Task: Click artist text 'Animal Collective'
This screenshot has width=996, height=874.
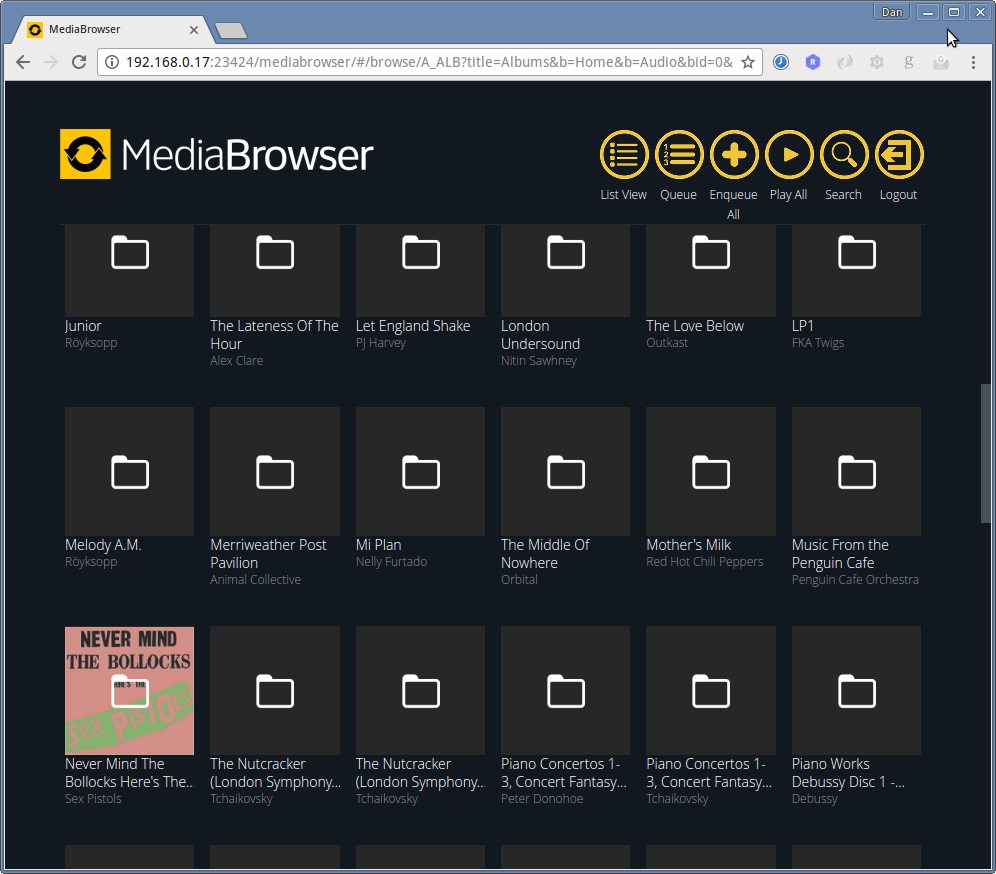Action: [x=255, y=580]
